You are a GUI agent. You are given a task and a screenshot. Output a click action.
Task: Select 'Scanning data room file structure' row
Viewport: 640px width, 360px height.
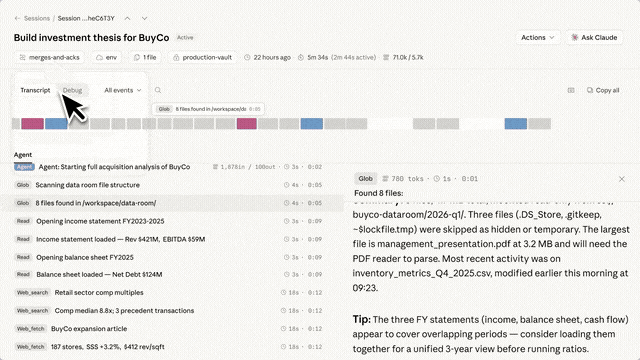click(x=171, y=185)
